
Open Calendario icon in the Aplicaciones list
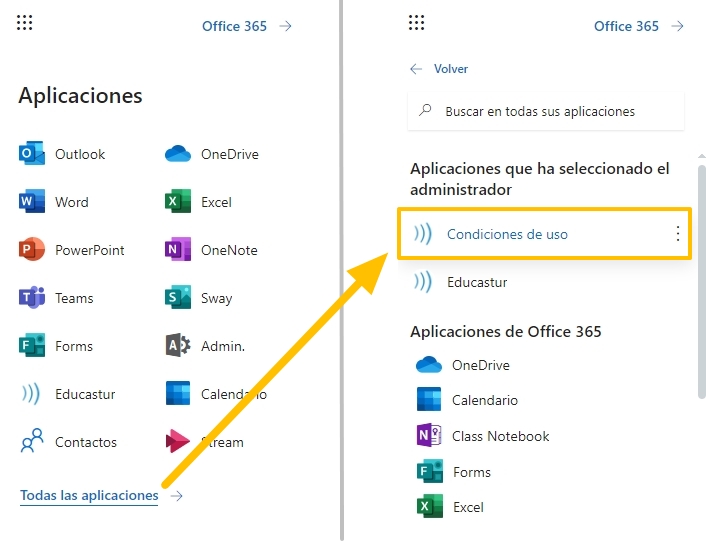tap(178, 393)
